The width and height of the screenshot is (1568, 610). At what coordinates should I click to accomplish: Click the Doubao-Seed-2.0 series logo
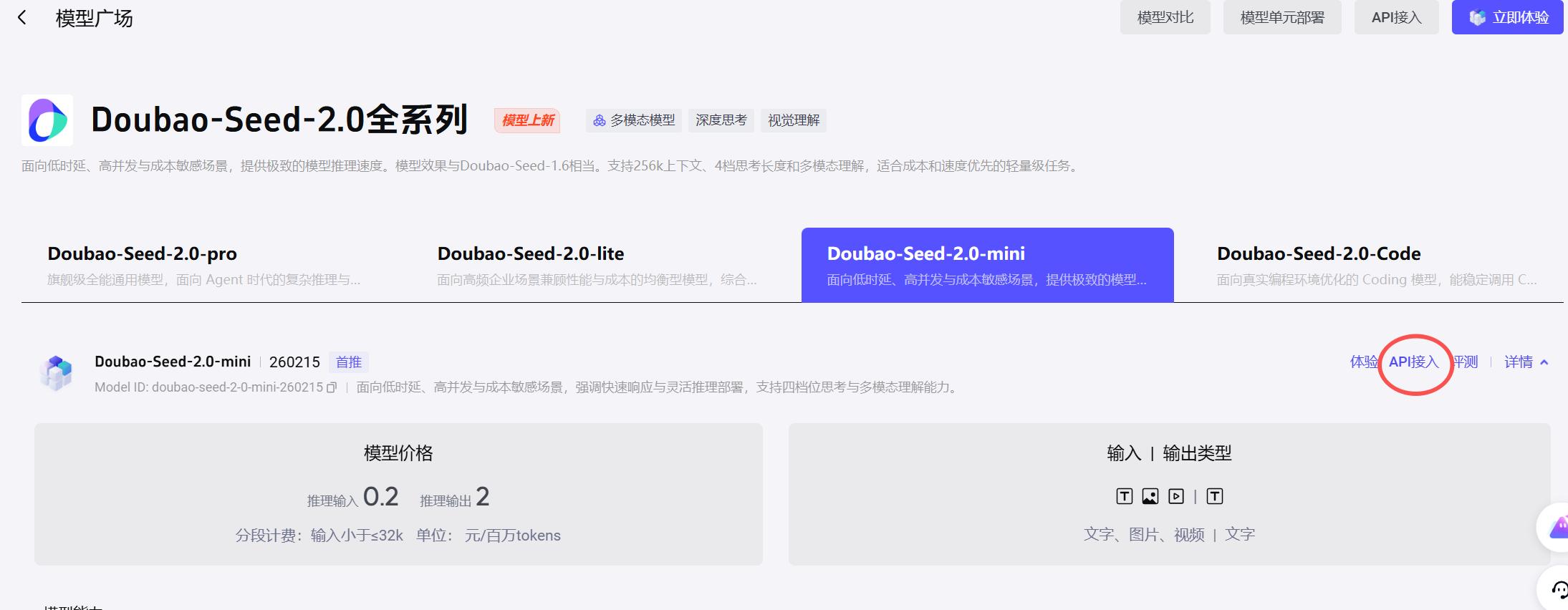[x=47, y=120]
